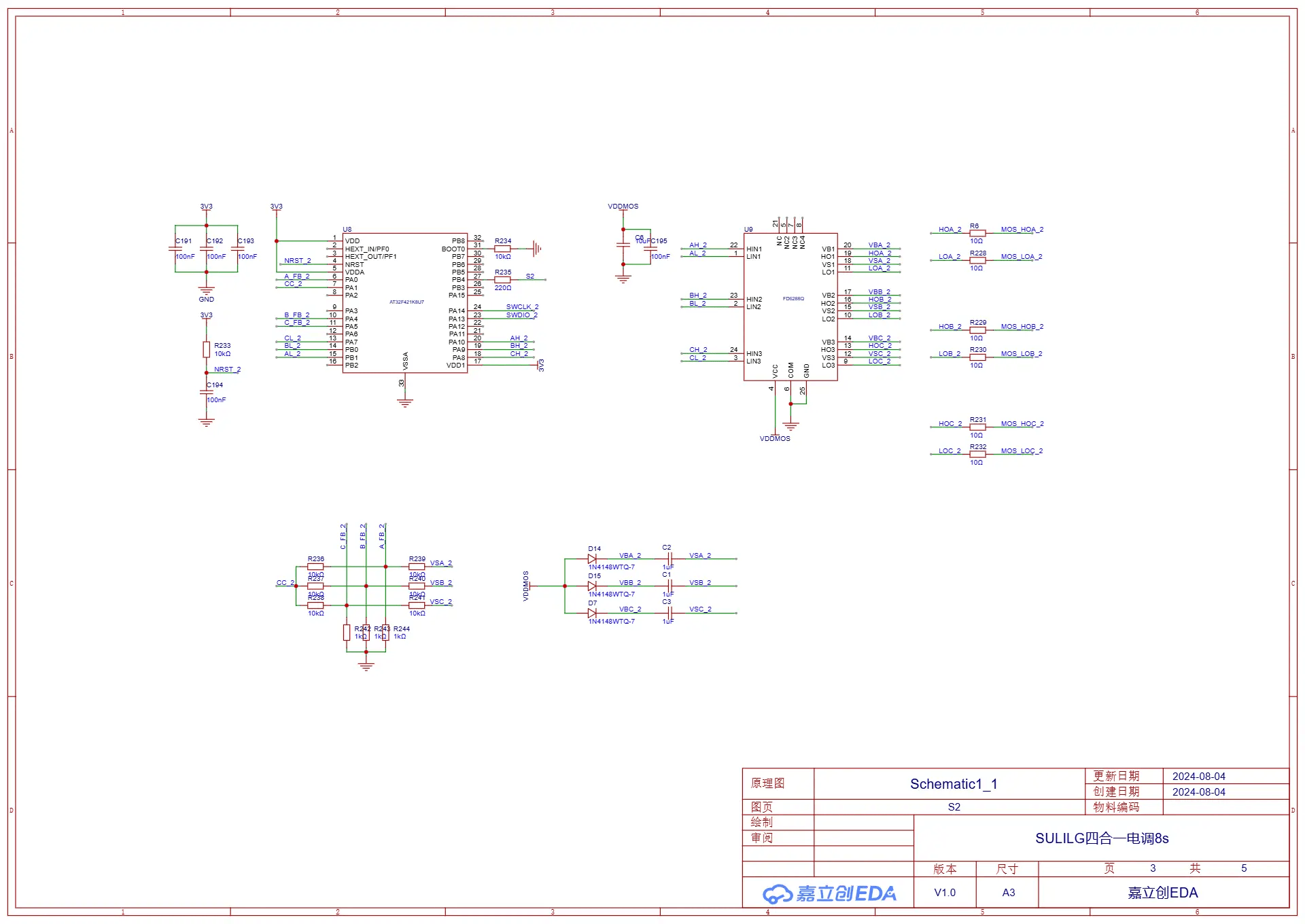
Task: Click the V1.0 version cell
Action: click(945, 893)
